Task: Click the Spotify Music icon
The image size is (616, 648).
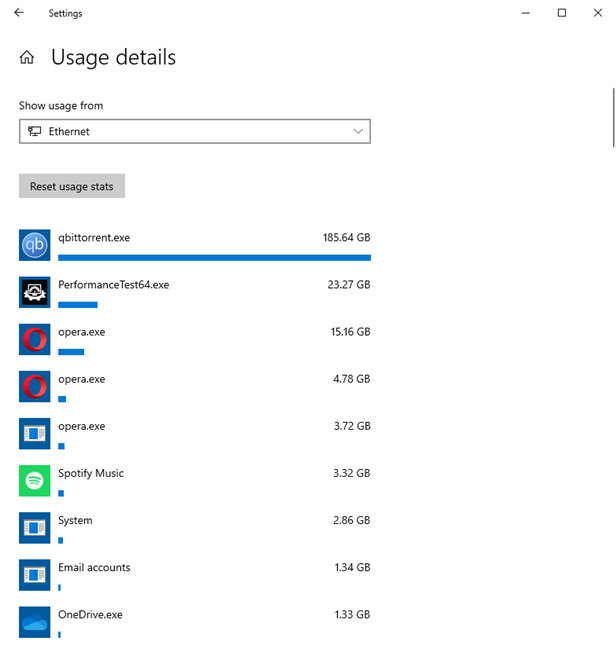Action: click(35, 481)
